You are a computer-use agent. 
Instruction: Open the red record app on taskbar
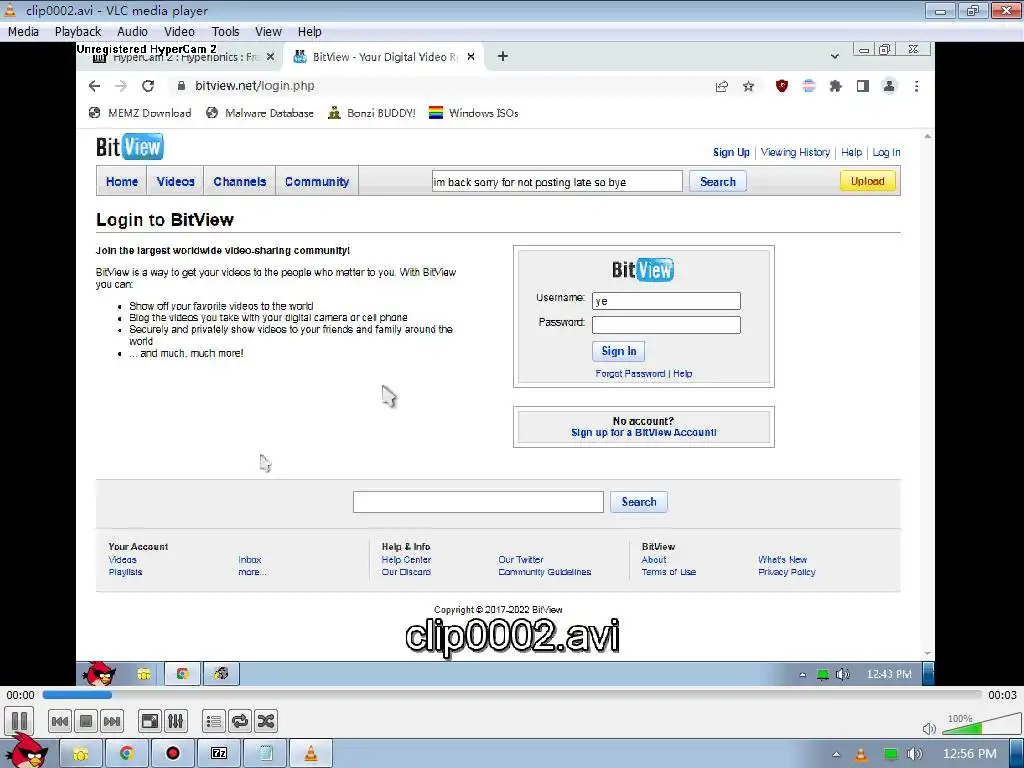[172, 754]
